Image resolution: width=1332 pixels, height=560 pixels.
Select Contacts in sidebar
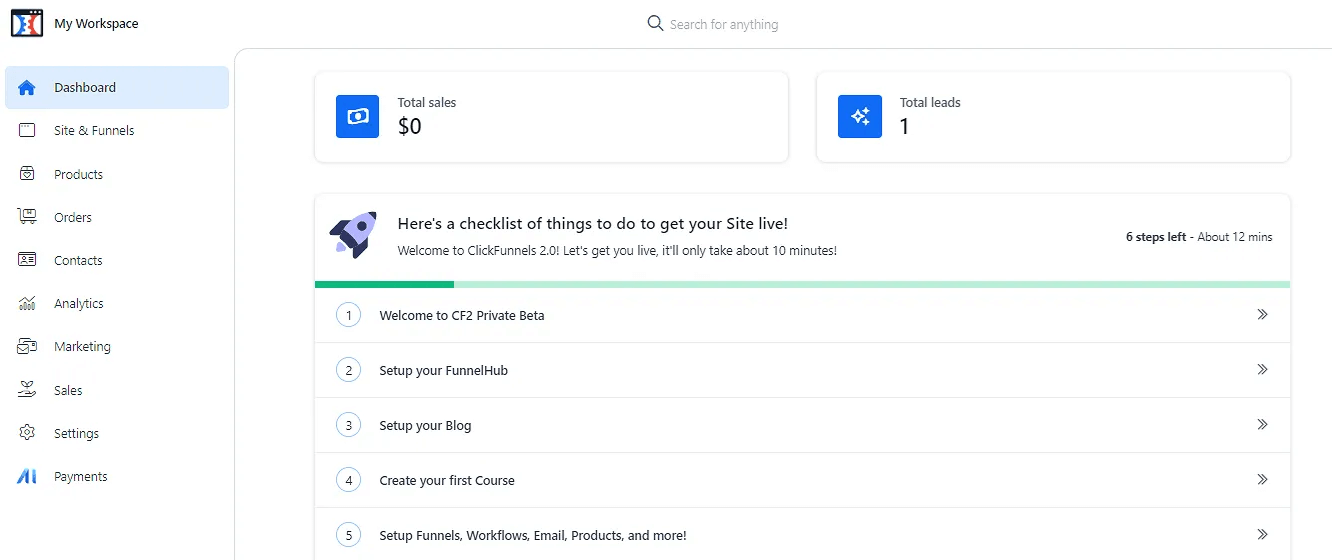(x=117, y=260)
